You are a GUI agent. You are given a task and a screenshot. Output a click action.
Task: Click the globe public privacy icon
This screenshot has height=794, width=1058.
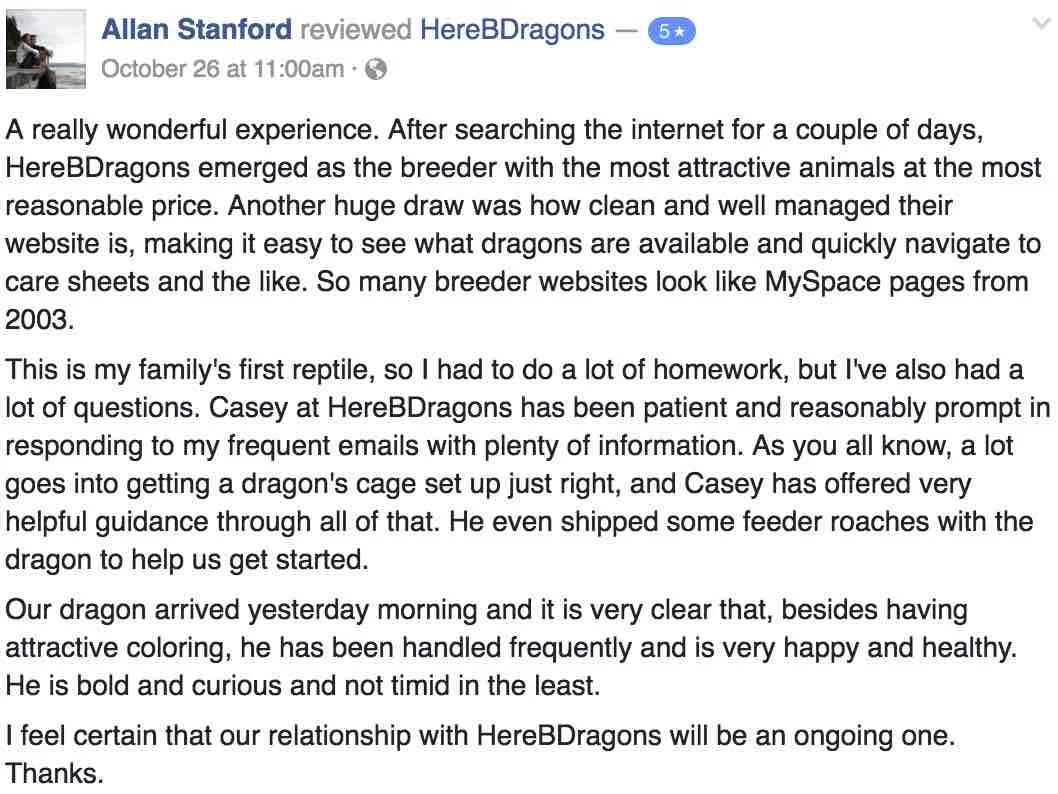point(376,69)
